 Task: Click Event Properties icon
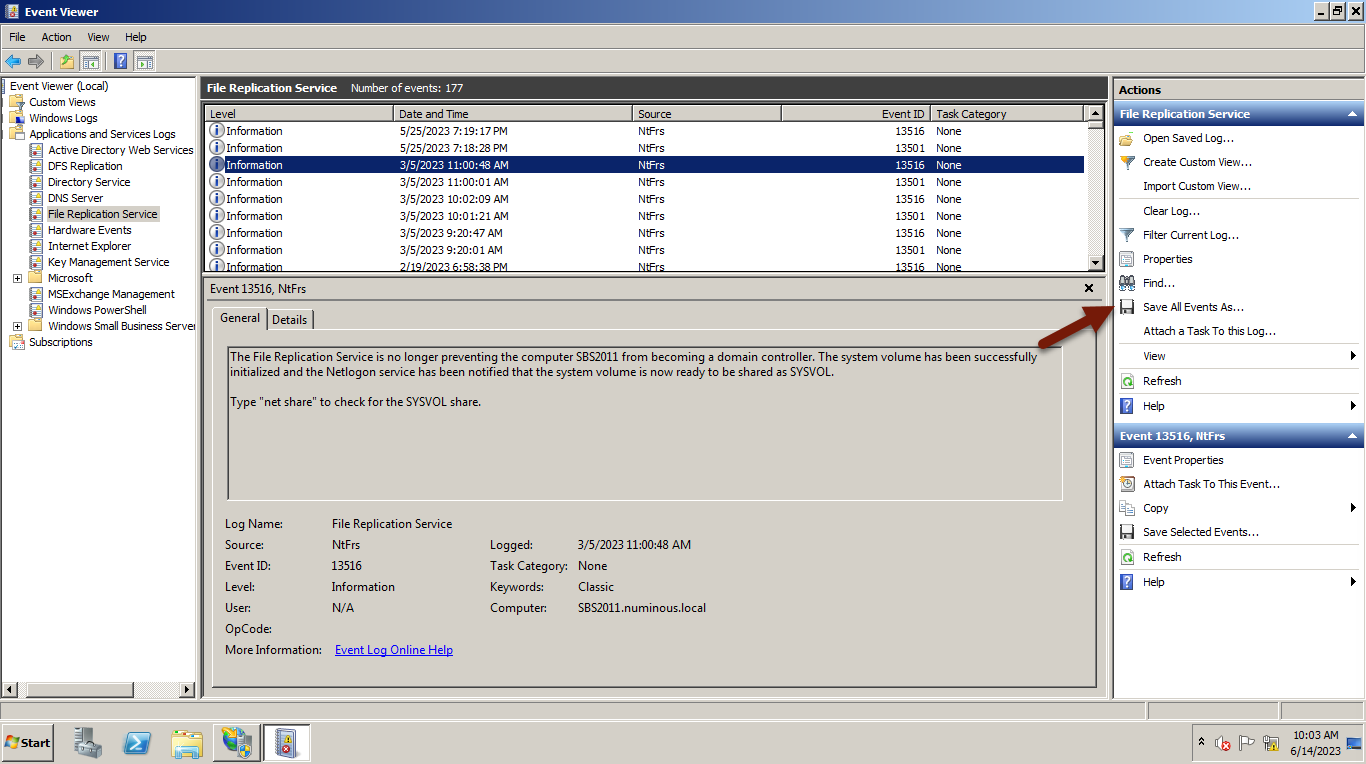(1127, 460)
